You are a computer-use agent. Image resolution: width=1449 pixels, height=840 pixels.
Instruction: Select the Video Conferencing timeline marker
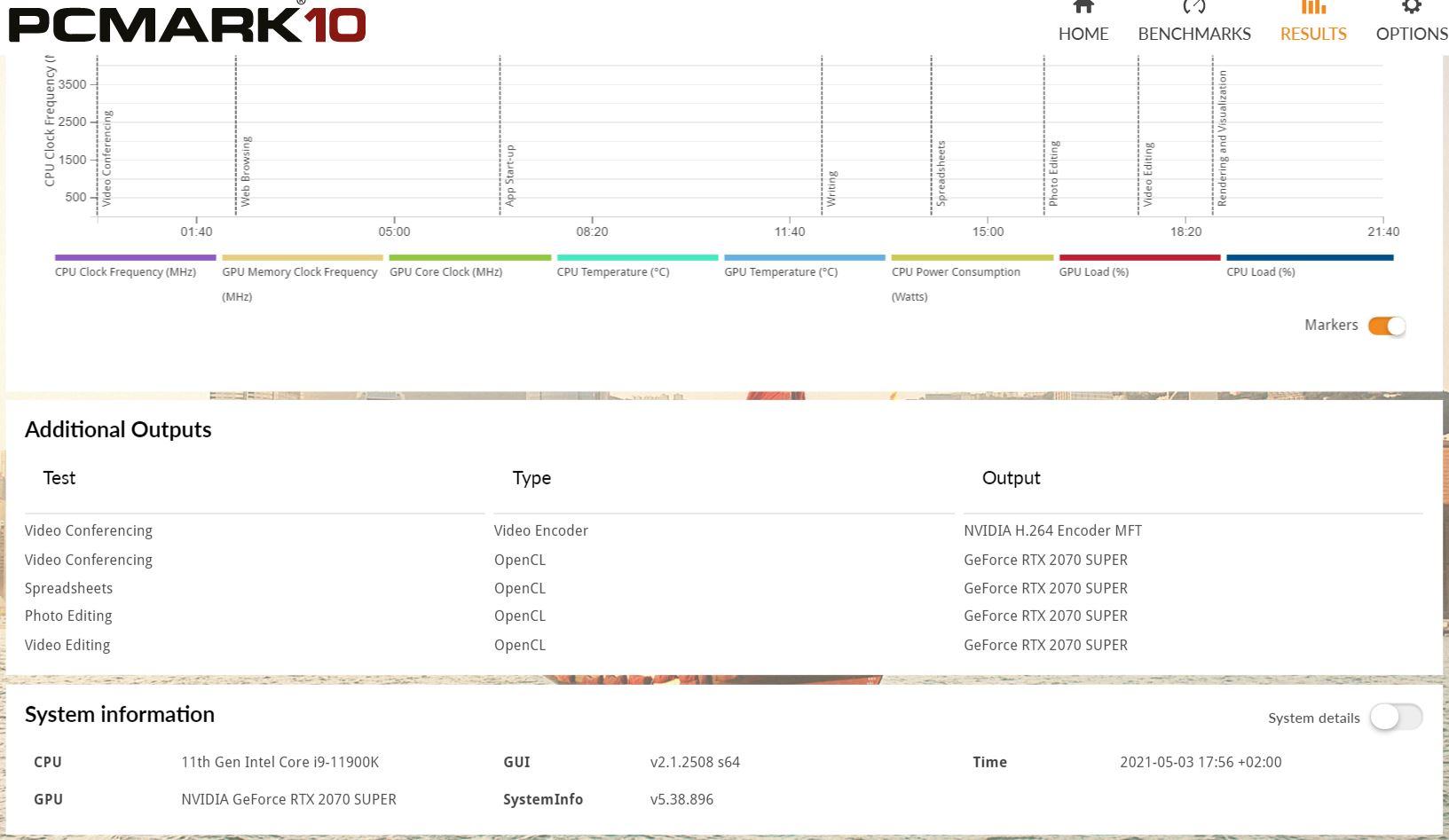107,159
